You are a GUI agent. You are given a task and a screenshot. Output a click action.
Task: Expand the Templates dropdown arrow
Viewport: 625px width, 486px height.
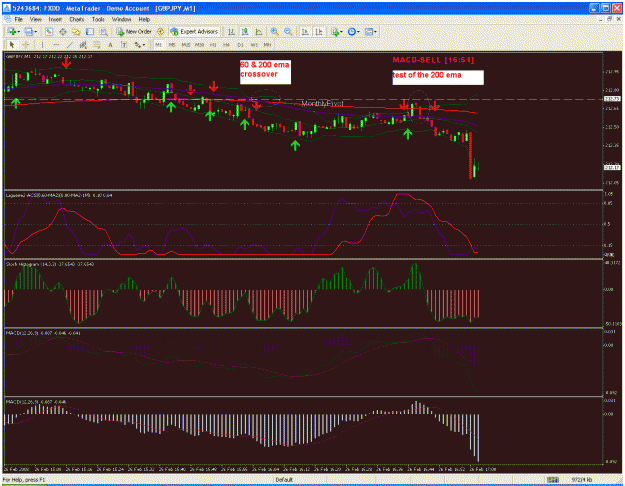[375, 32]
